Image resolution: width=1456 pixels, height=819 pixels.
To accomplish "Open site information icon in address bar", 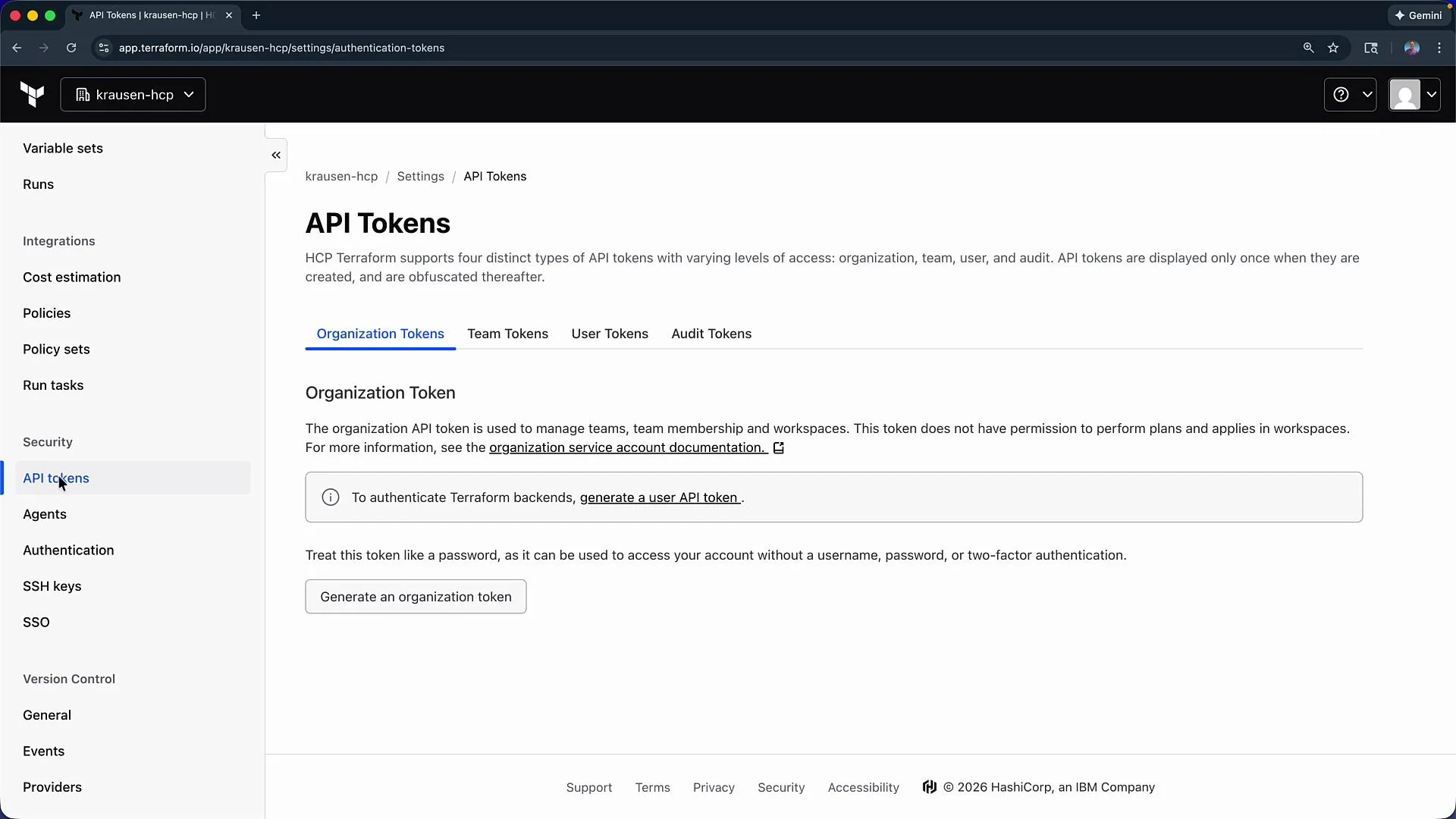I will [x=104, y=48].
